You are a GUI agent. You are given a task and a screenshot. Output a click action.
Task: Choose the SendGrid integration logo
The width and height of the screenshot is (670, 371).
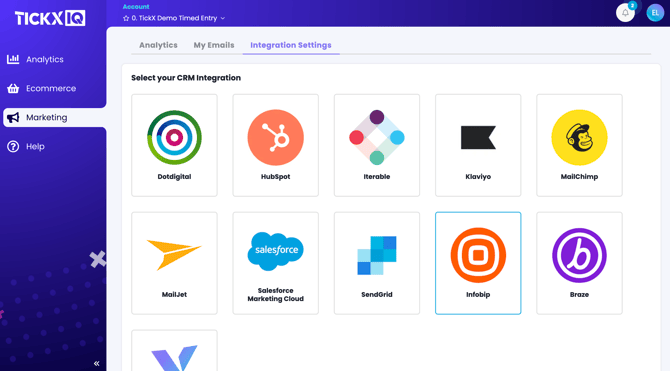377,255
